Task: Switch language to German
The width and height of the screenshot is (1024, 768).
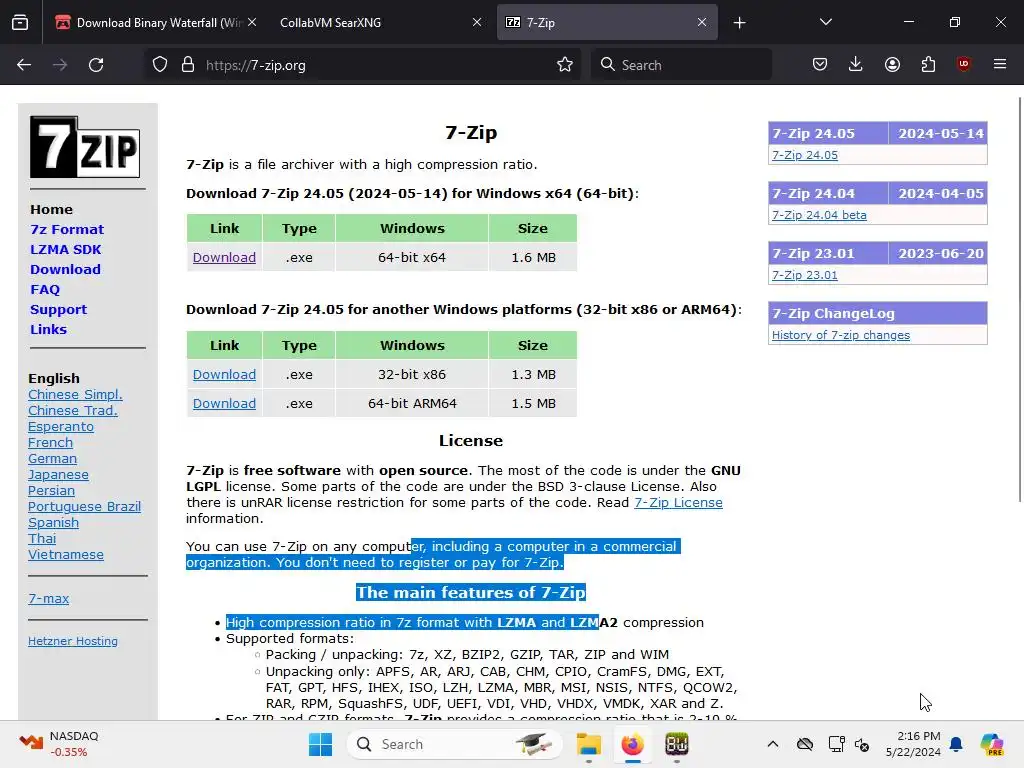Action: 52,458
